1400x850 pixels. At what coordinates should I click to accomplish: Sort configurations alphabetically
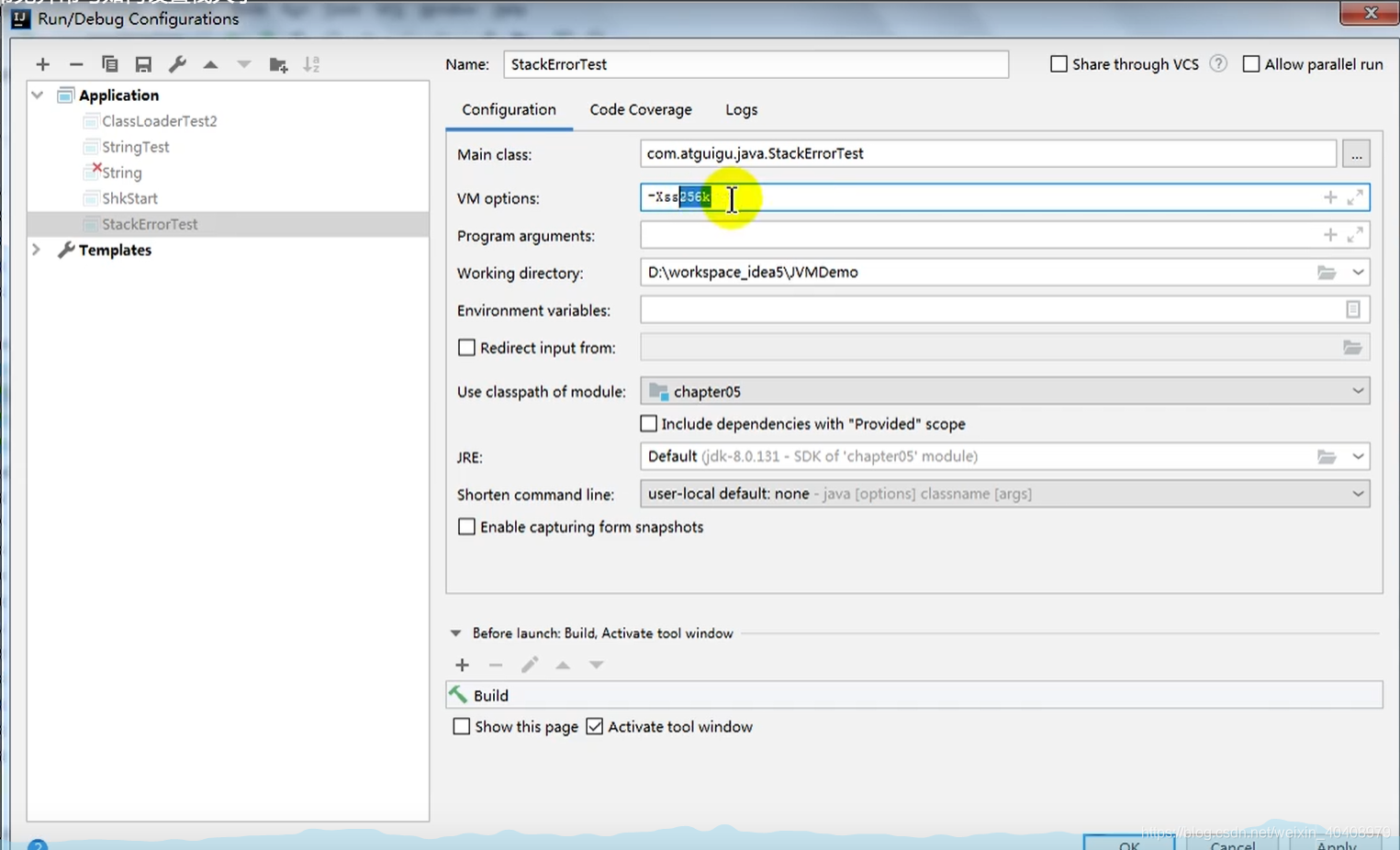point(312,64)
